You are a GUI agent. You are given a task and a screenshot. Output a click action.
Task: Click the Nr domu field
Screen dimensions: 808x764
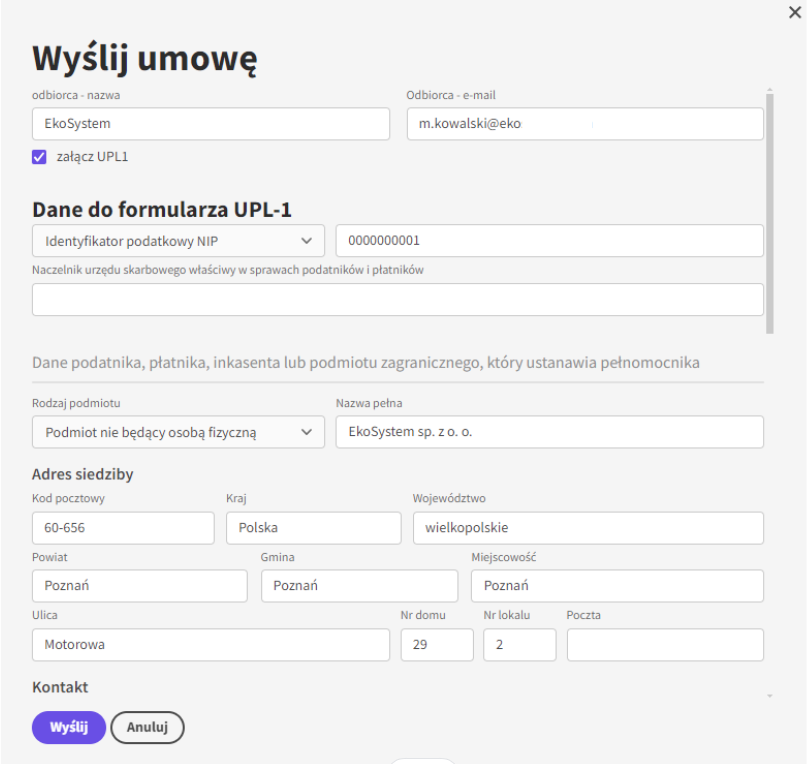tap(437, 644)
